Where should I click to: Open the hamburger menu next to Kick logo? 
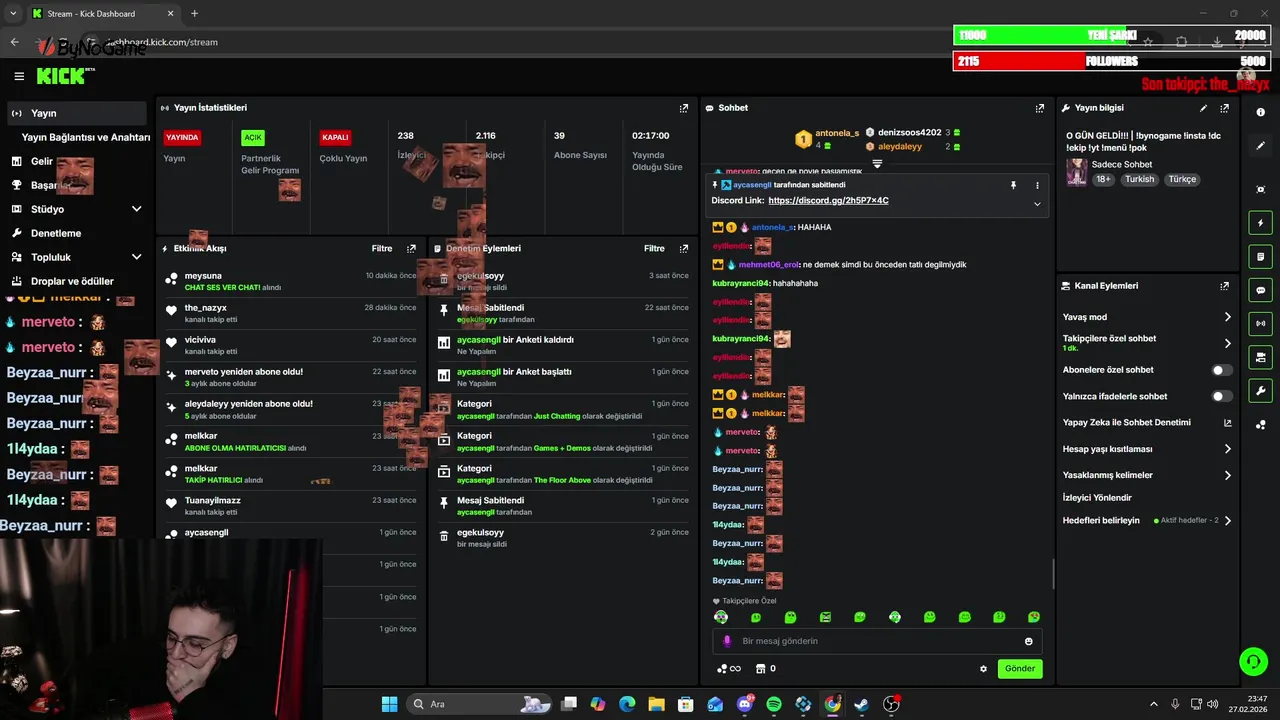click(x=19, y=76)
